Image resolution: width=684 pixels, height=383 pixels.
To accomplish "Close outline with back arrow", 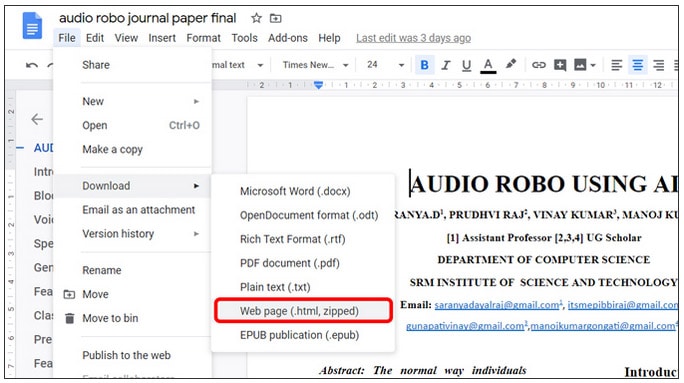I will 37,119.
